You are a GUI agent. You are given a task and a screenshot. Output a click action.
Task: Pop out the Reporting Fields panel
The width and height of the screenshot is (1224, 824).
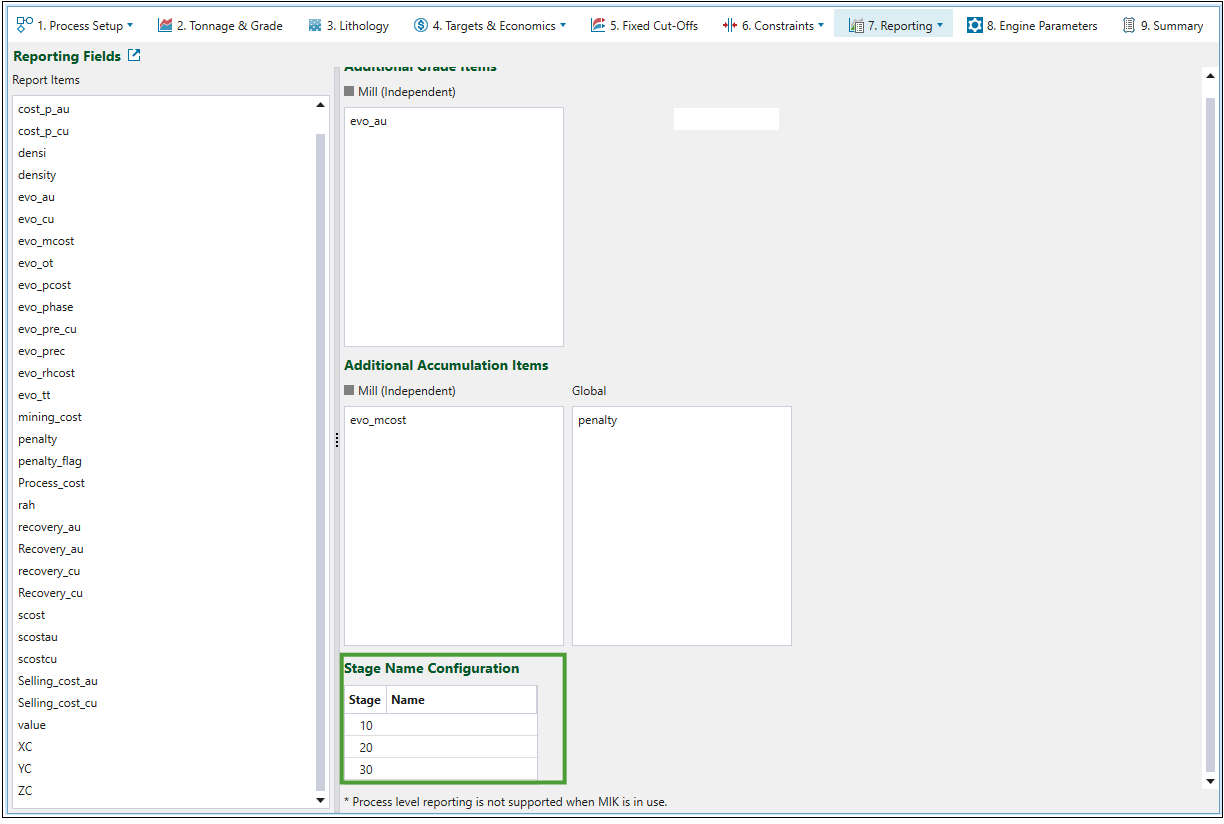coord(134,56)
